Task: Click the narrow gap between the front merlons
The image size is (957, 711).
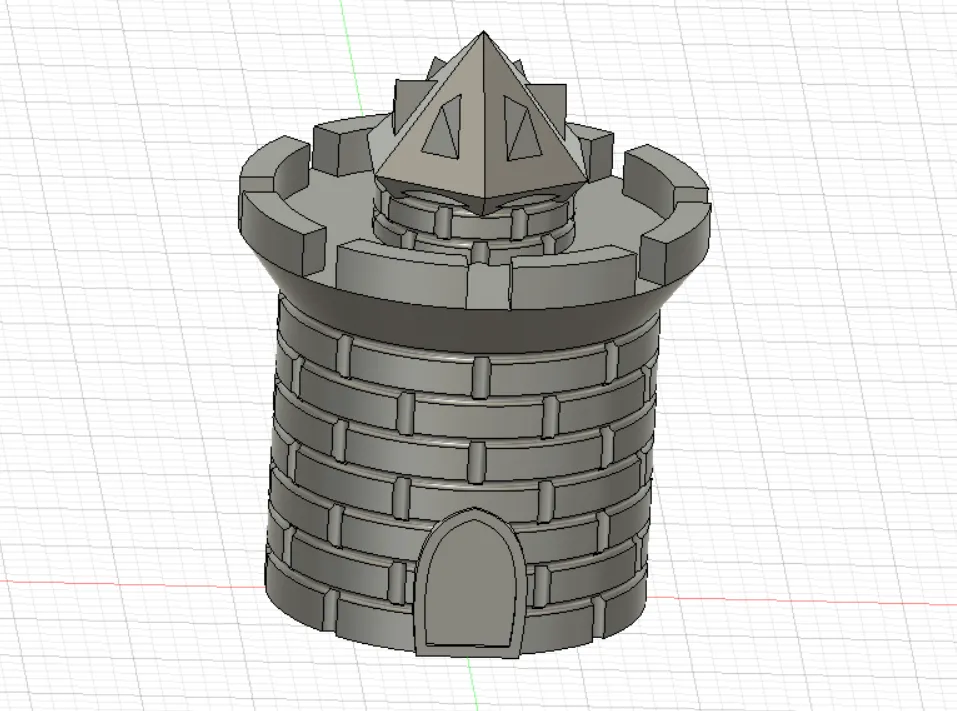Action: 489,285
